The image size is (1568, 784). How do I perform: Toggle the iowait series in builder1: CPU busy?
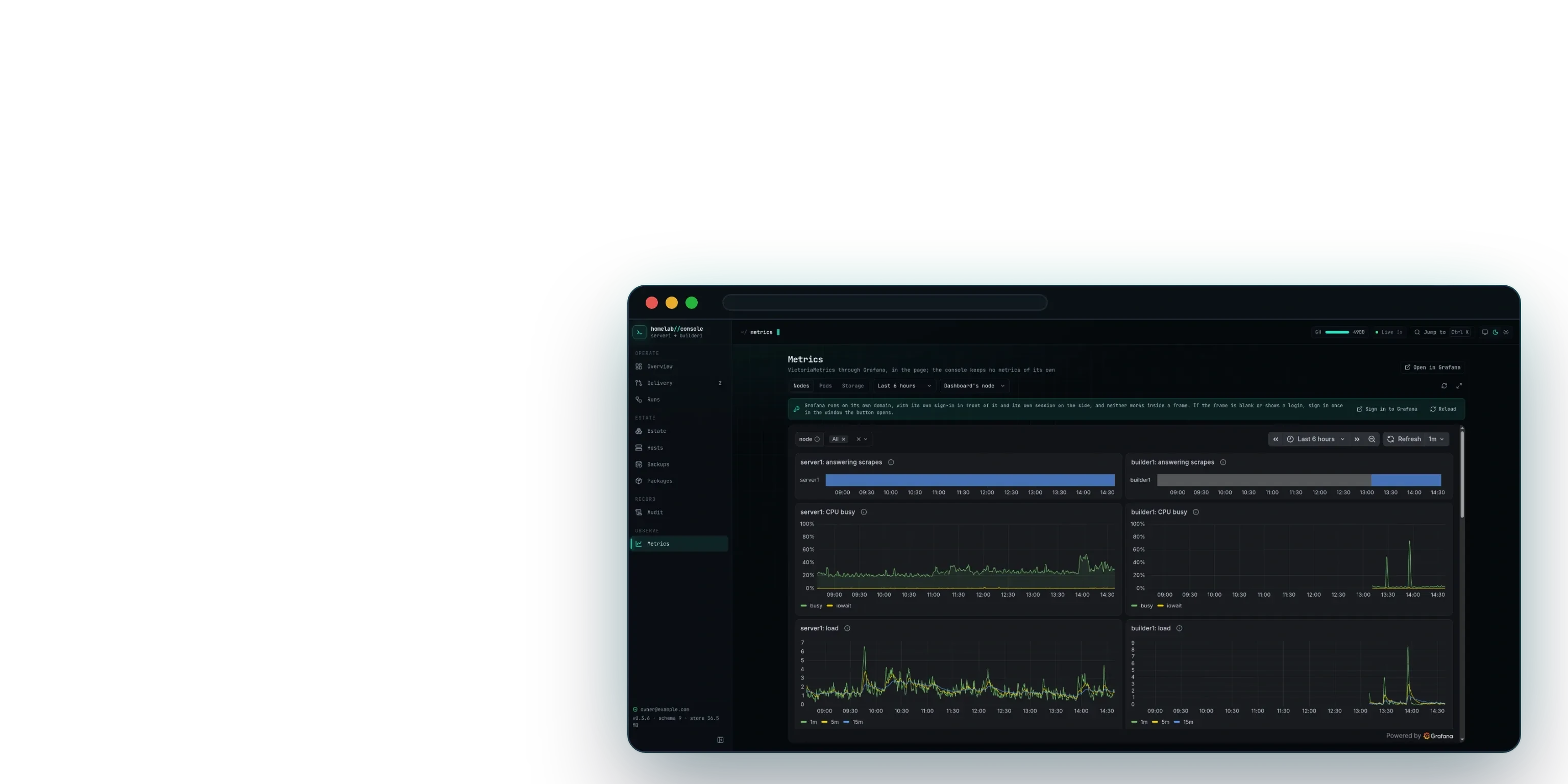coord(1169,606)
